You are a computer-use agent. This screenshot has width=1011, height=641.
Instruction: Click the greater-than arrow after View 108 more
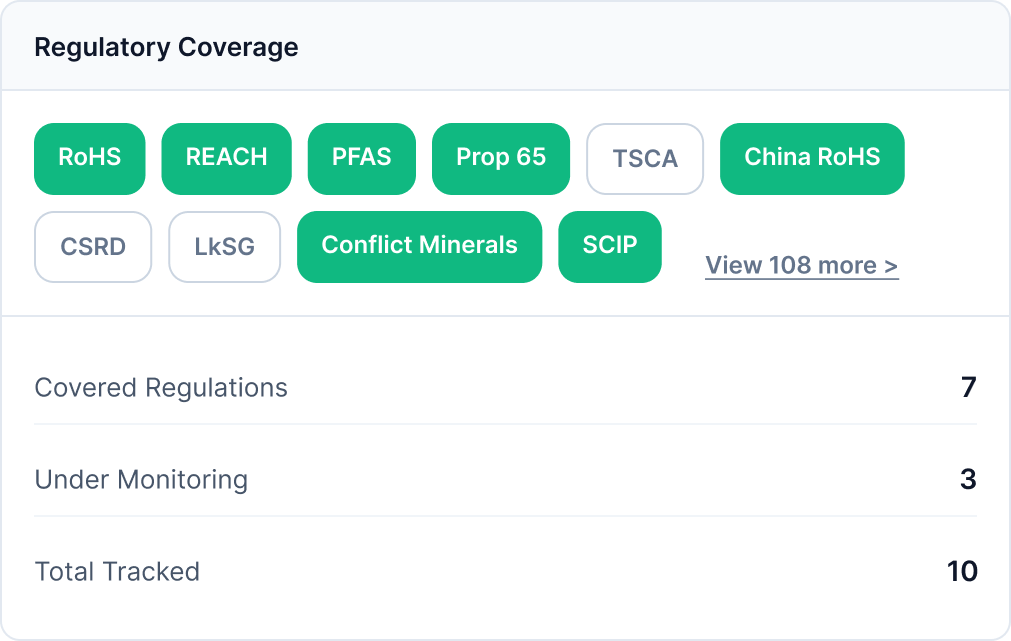coord(892,265)
